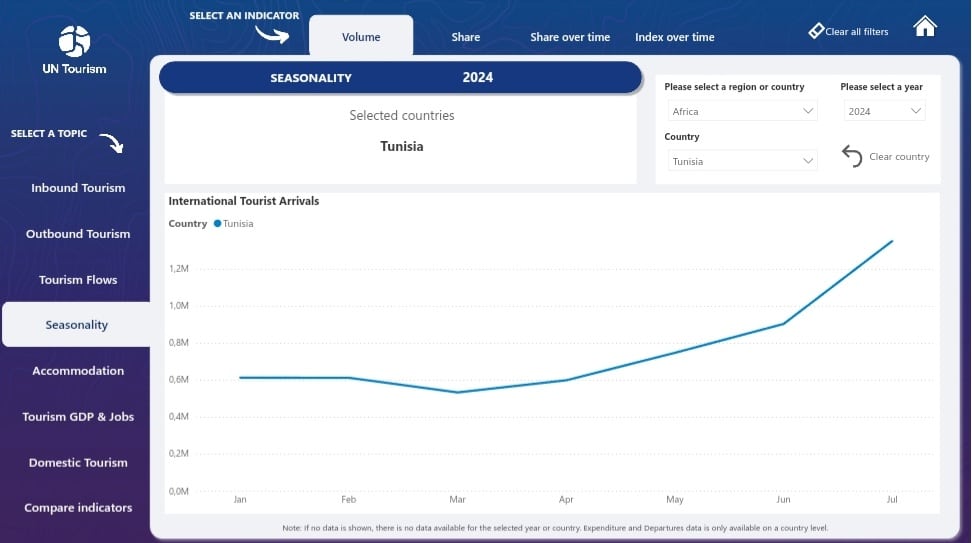Click the Tunisia legend color dot
972x543 pixels.
click(217, 224)
